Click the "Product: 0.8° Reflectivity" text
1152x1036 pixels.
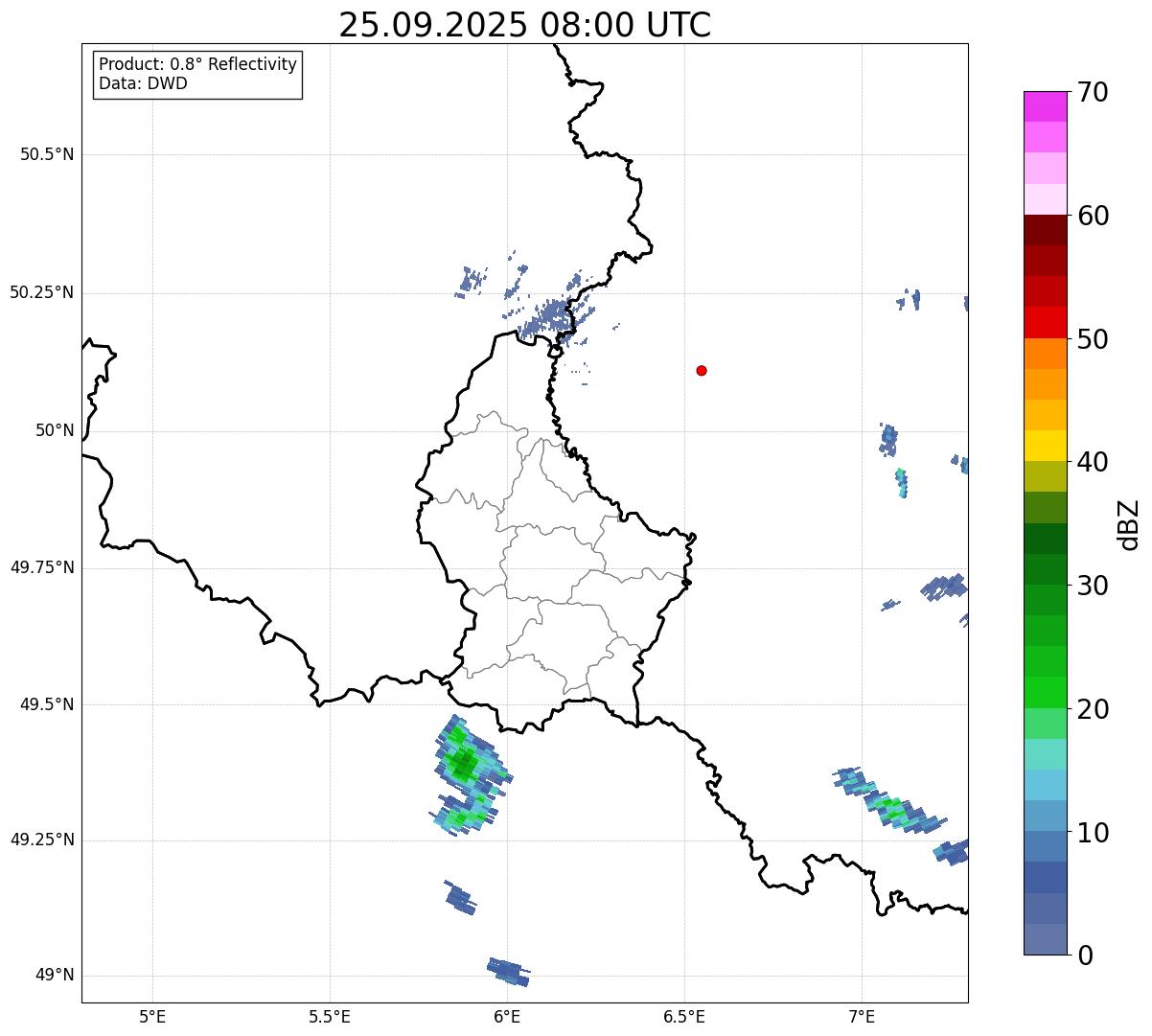[198, 64]
